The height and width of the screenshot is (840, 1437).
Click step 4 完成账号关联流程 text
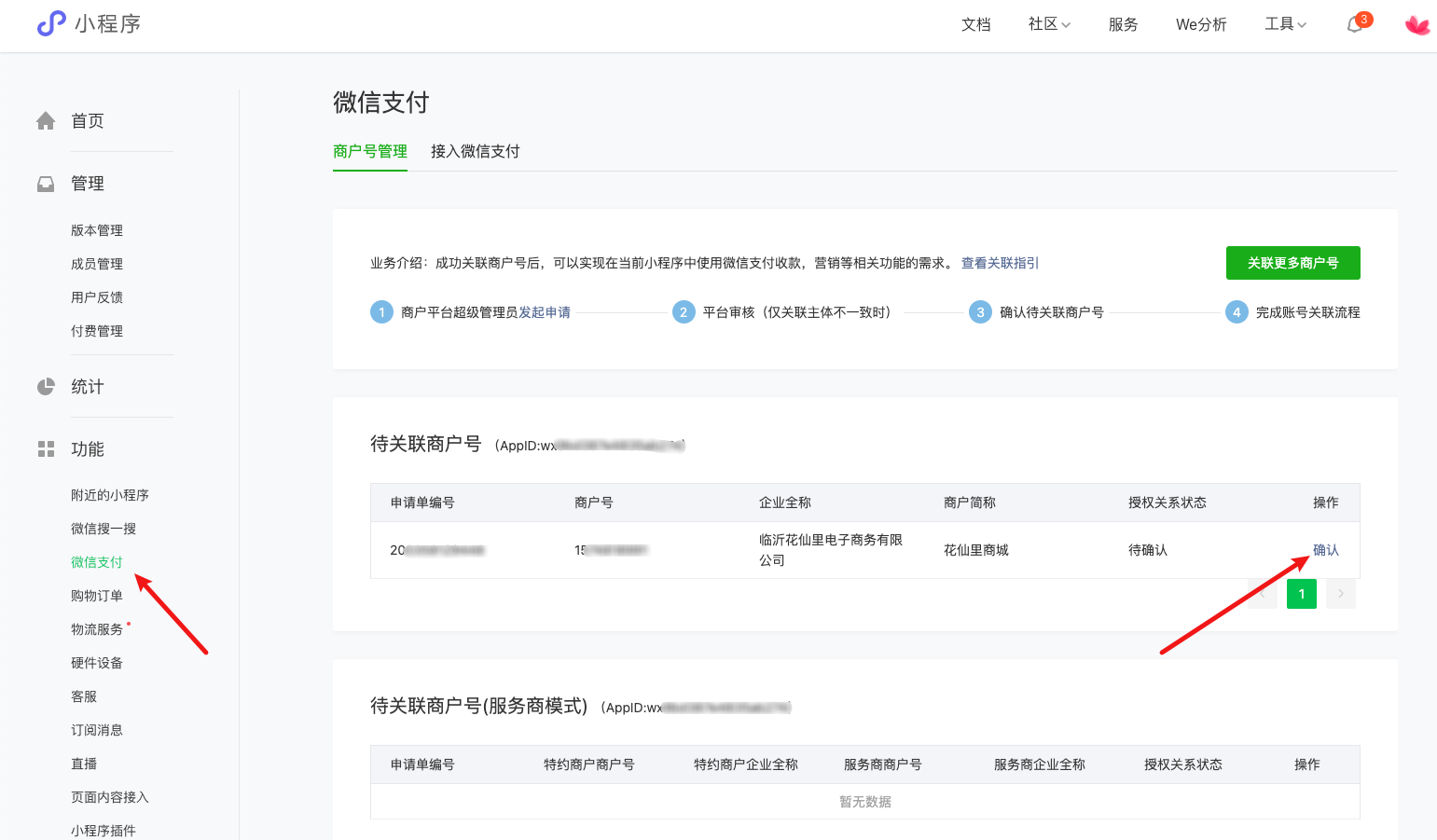[x=1308, y=312]
